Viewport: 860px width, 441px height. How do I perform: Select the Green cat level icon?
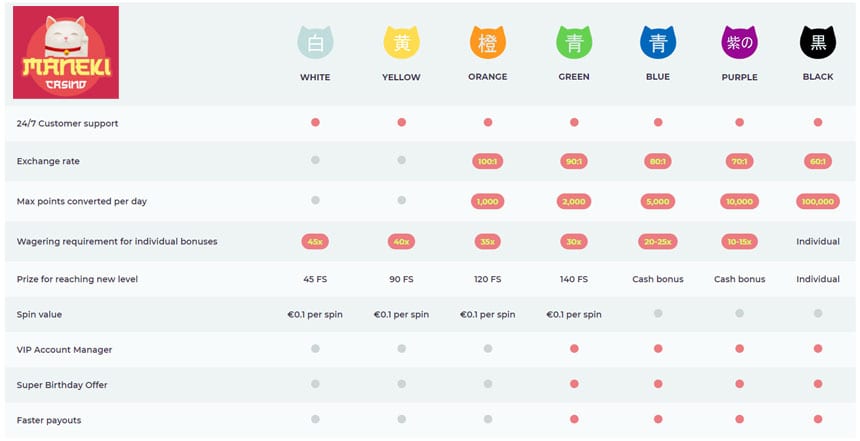click(x=574, y=42)
